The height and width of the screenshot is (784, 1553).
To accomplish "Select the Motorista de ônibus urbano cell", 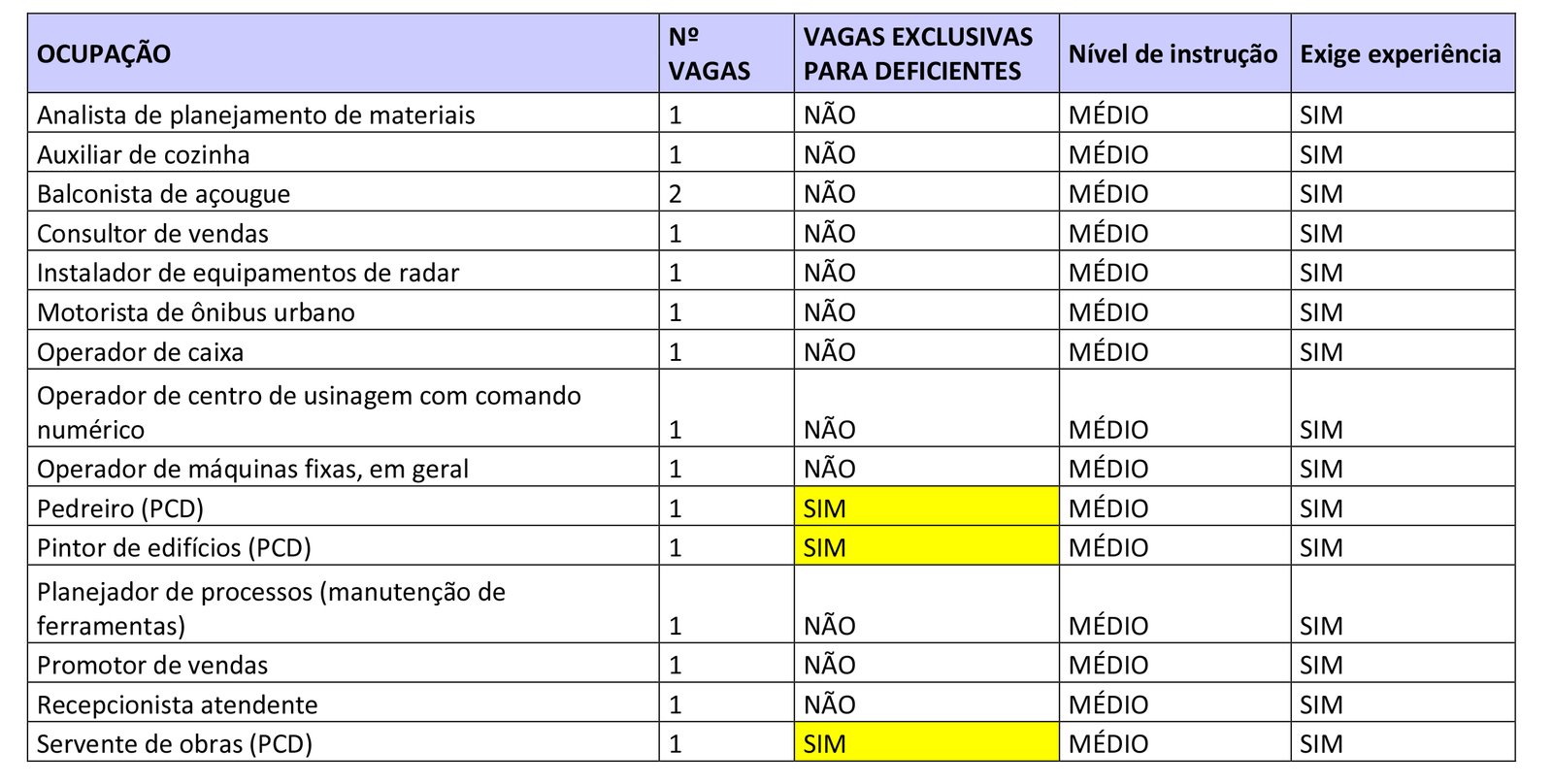I will (x=196, y=312).
